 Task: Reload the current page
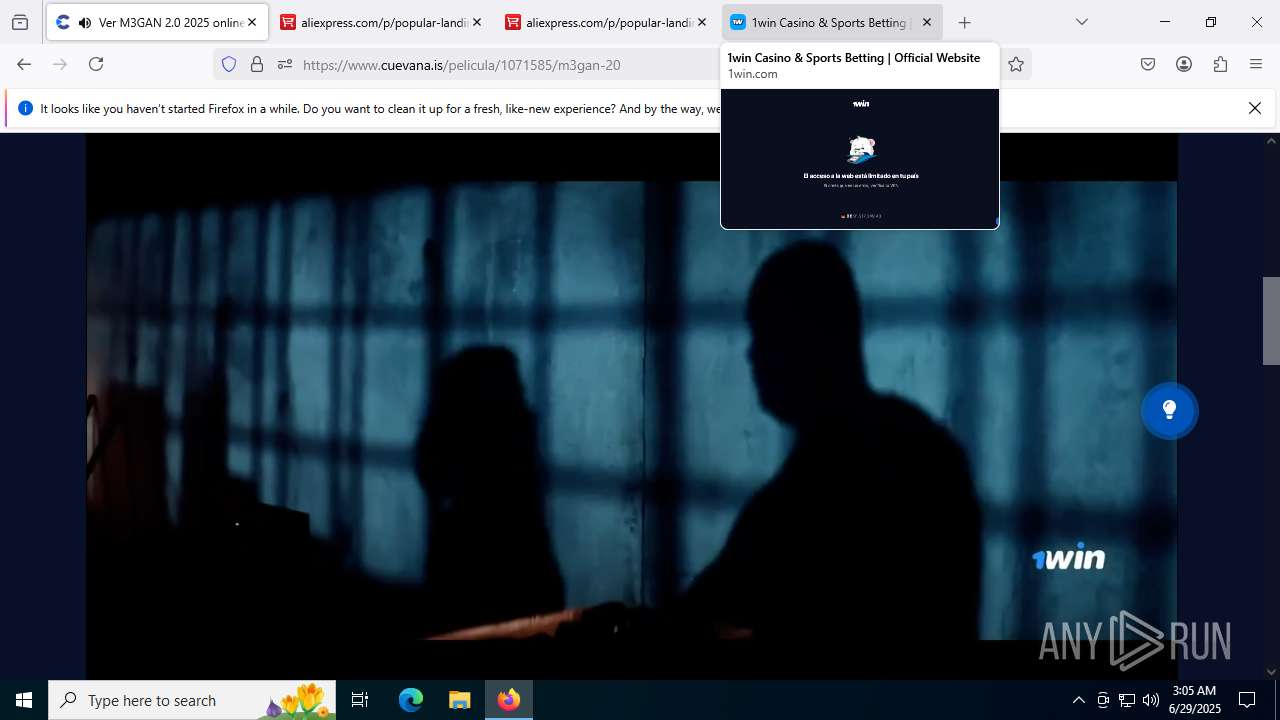point(96,64)
